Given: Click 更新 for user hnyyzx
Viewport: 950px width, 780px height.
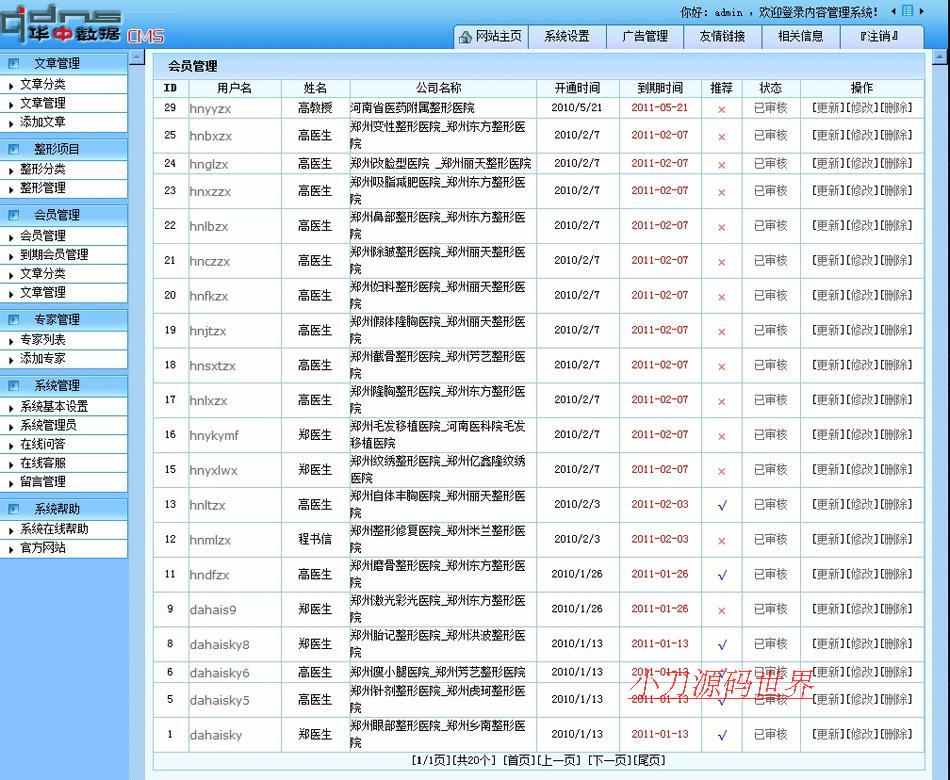Looking at the screenshot, I should click(x=828, y=108).
